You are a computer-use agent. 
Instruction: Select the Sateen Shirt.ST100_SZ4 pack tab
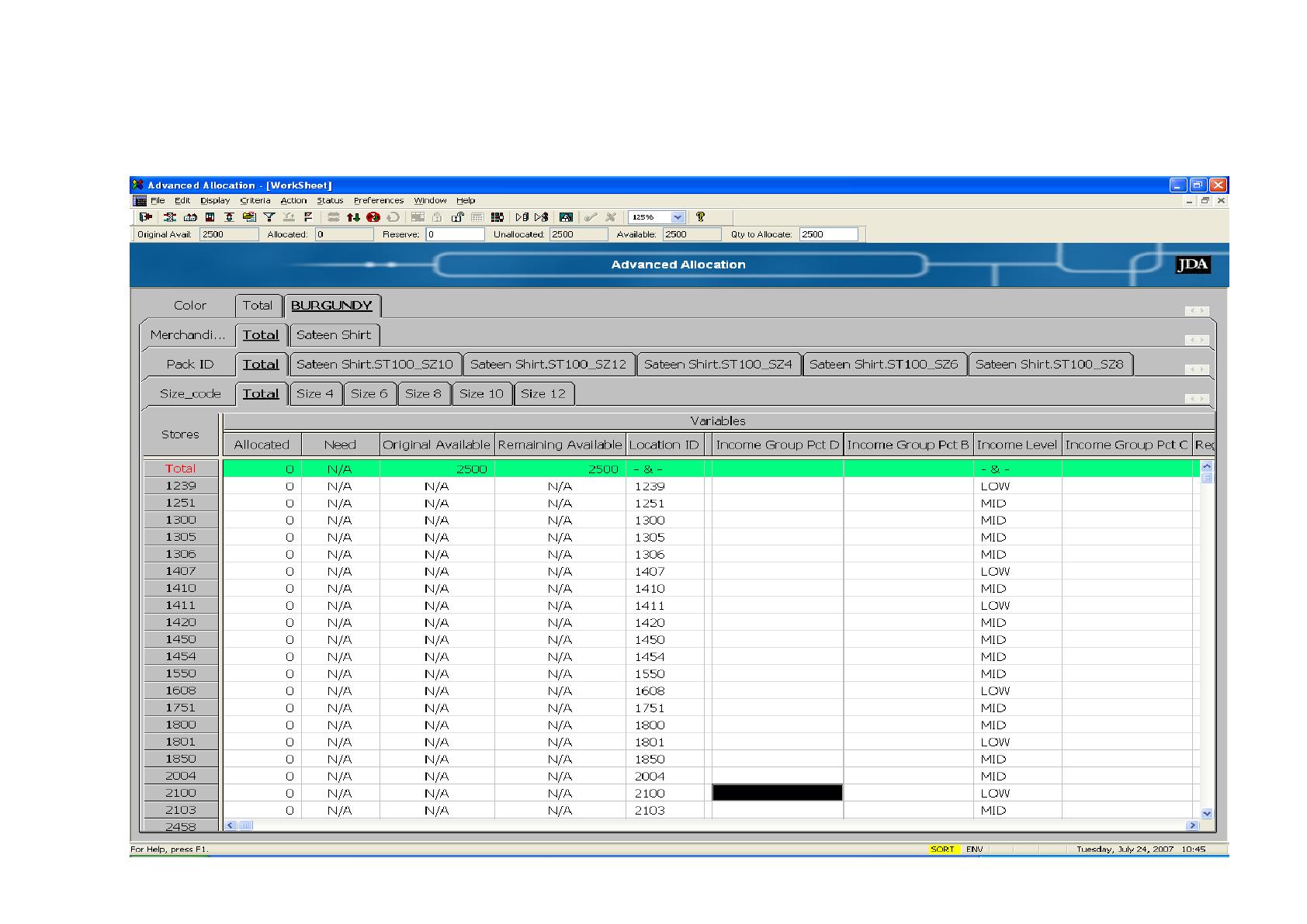718,364
